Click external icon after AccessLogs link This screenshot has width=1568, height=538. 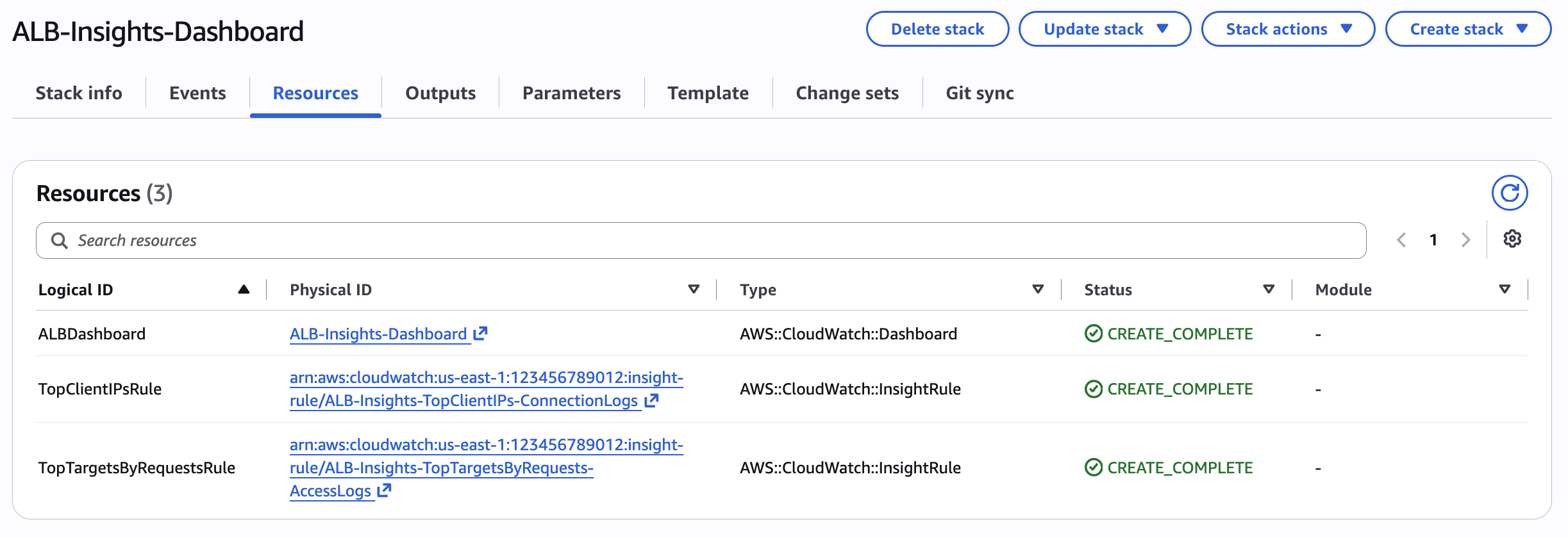(x=384, y=491)
